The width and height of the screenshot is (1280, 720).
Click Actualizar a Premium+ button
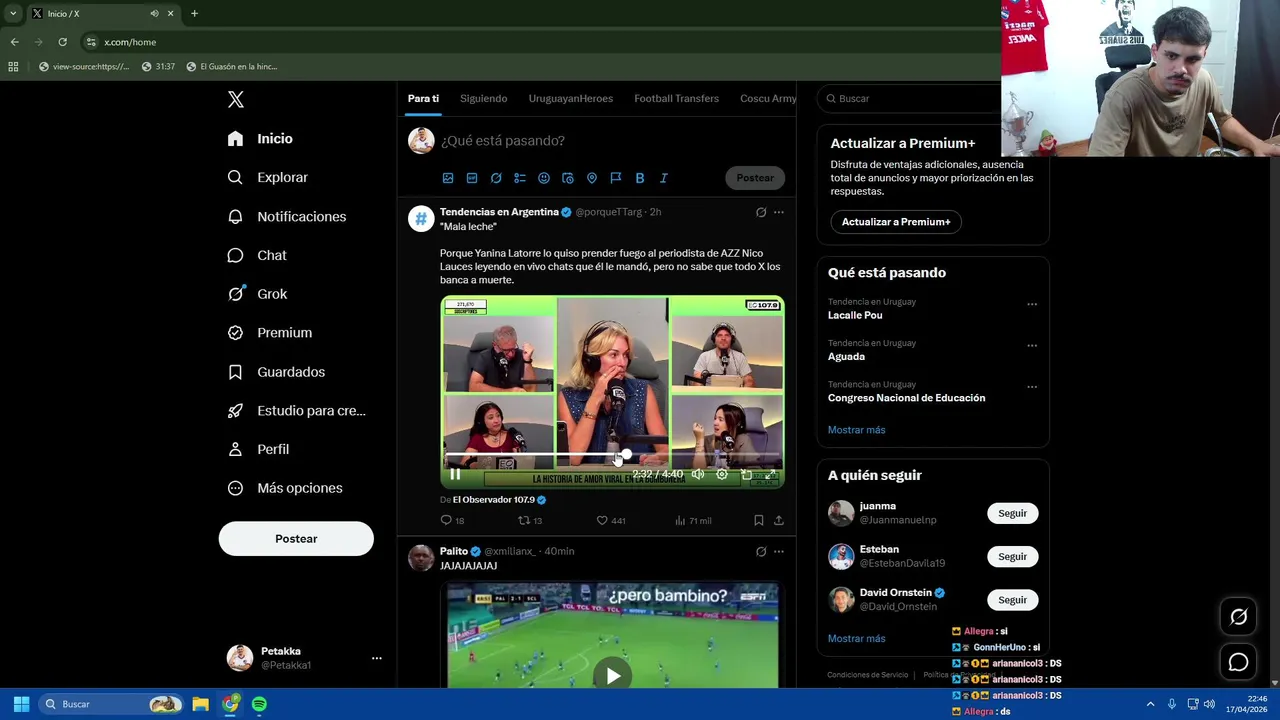tap(896, 222)
